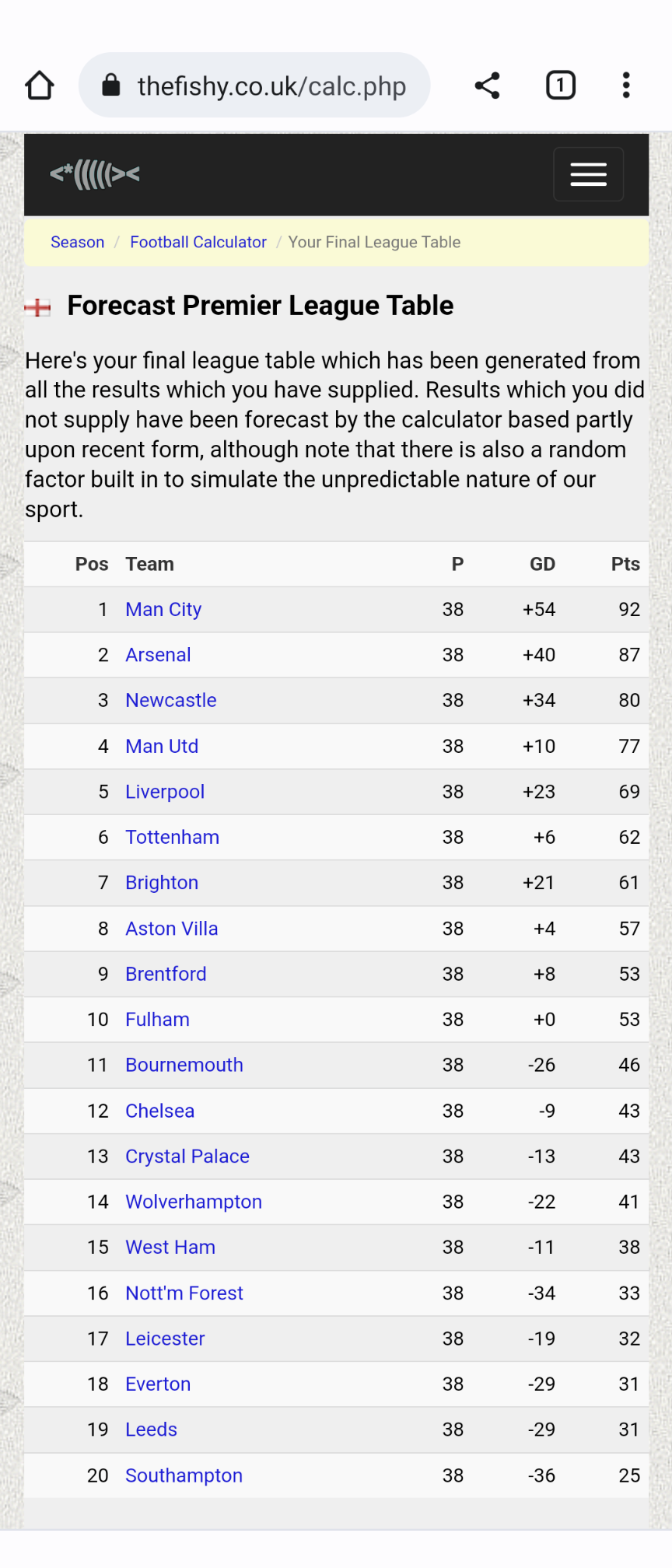This screenshot has height=1568, width=672.
Task: Go to Season breadcrumb link
Action: (x=78, y=243)
